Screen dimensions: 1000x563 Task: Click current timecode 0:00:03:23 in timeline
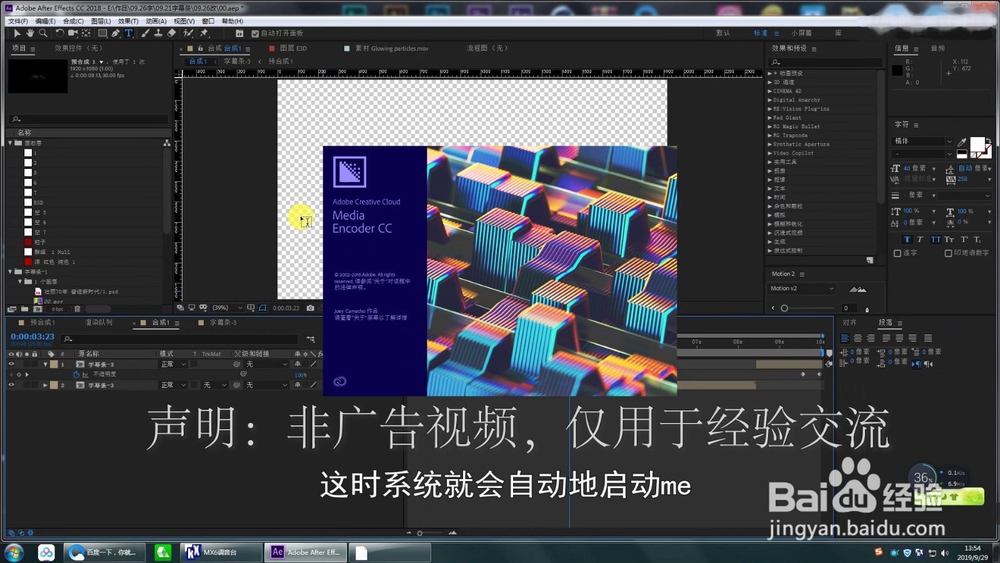33,337
